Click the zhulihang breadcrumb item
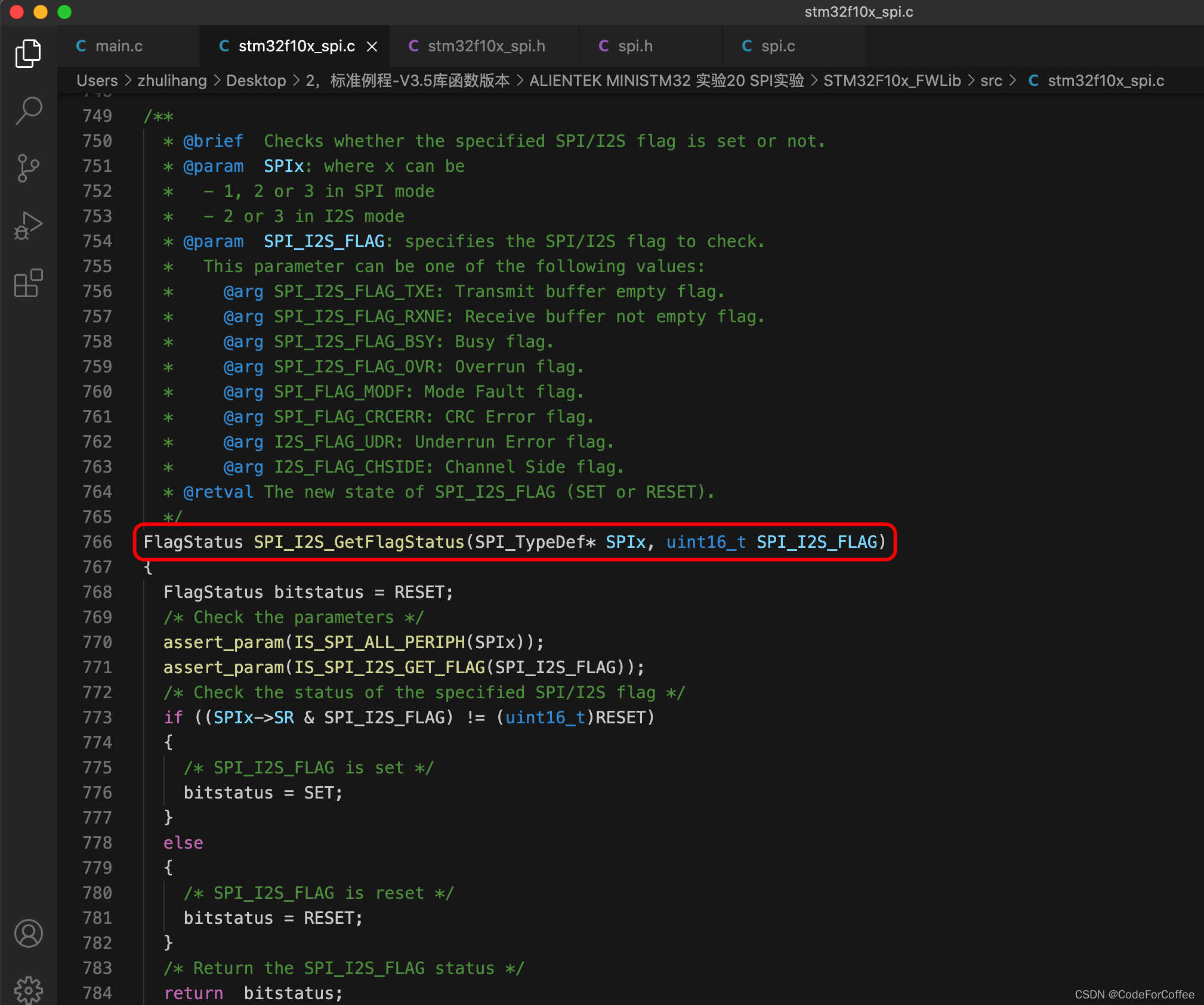The image size is (1204, 1005). click(x=172, y=81)
